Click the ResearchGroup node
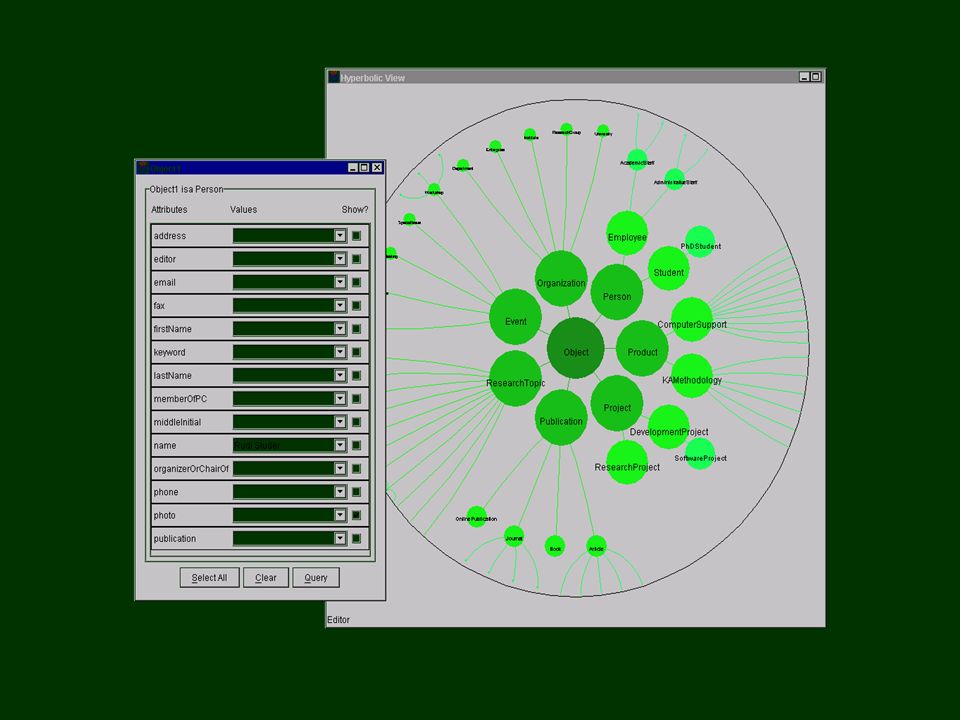Viewport: 960px width, 720px height. (x=566, y=129)
